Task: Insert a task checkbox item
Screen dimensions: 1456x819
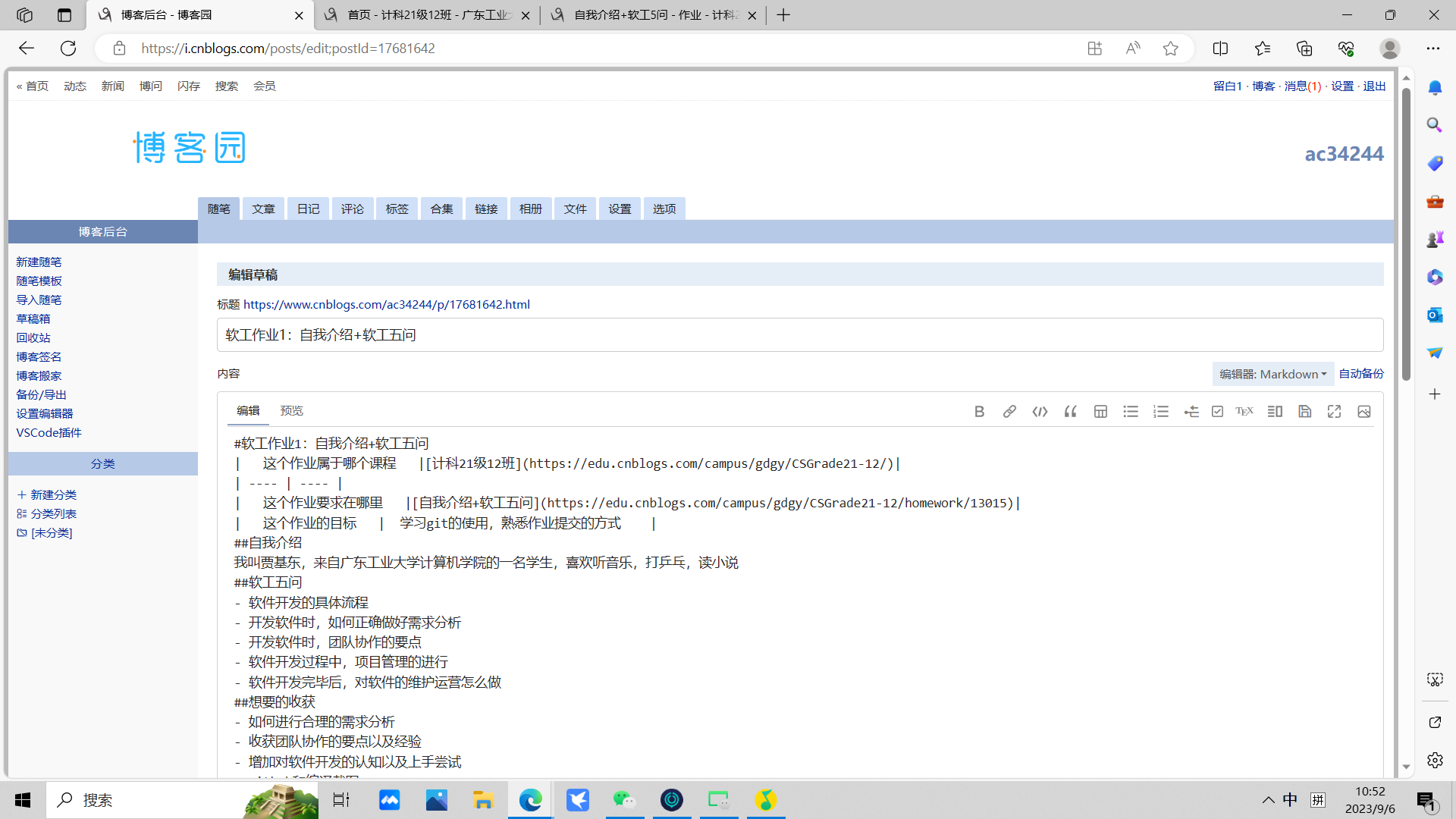Action: click(x=1217, y=412)
